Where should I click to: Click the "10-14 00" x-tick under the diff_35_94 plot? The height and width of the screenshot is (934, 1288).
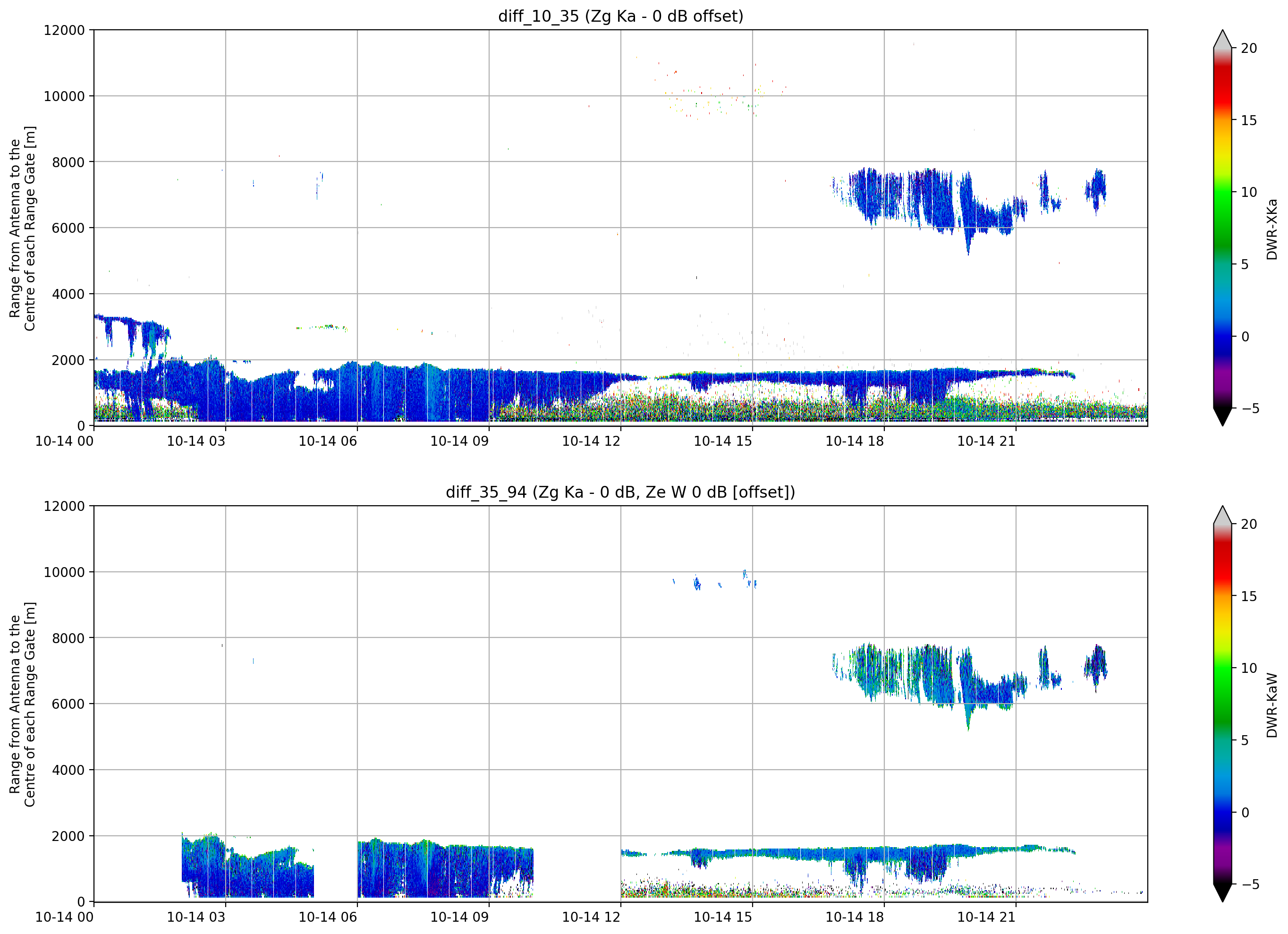click(64, 917)
